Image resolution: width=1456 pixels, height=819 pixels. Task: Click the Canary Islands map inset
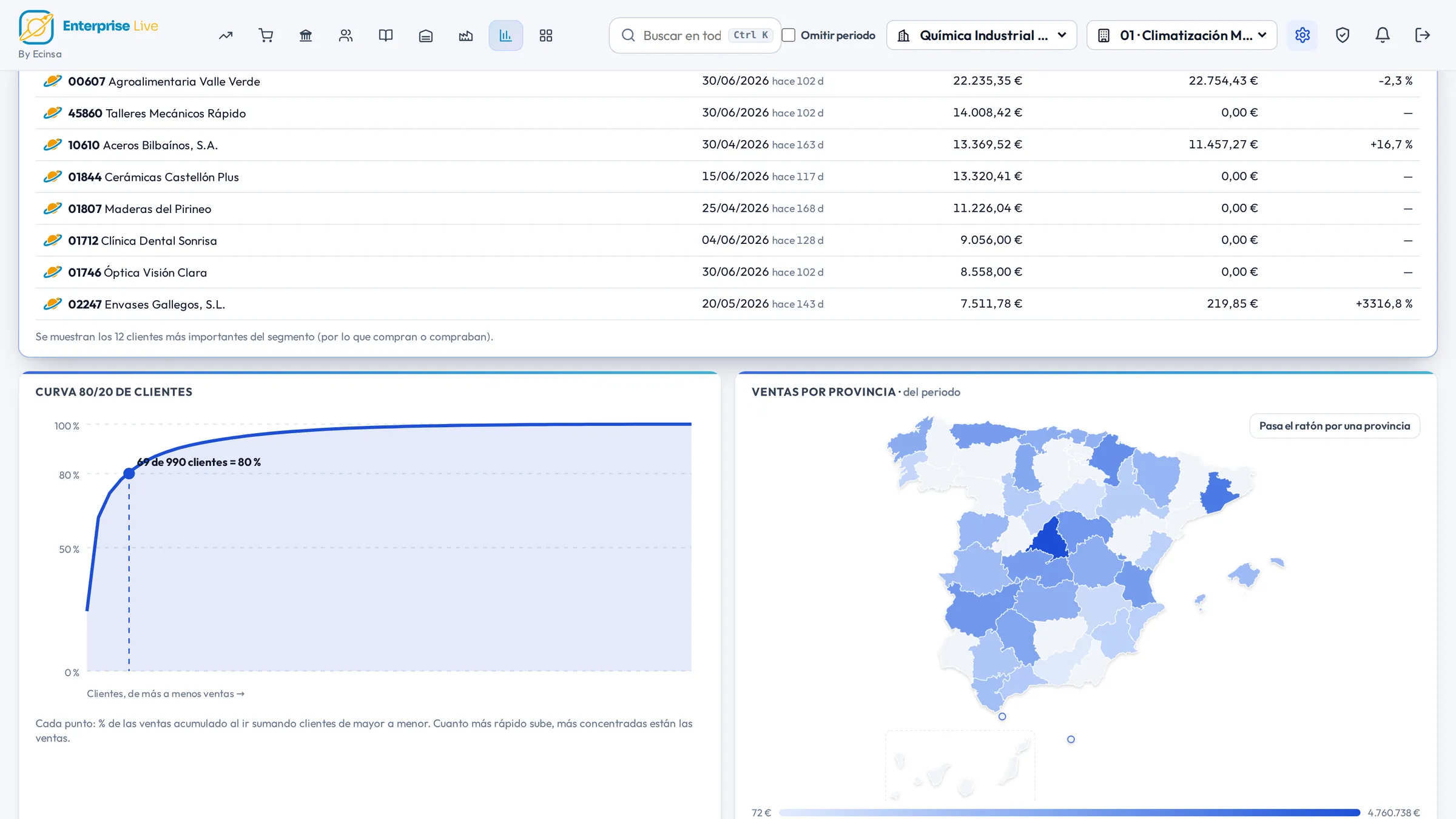(960, 766)
